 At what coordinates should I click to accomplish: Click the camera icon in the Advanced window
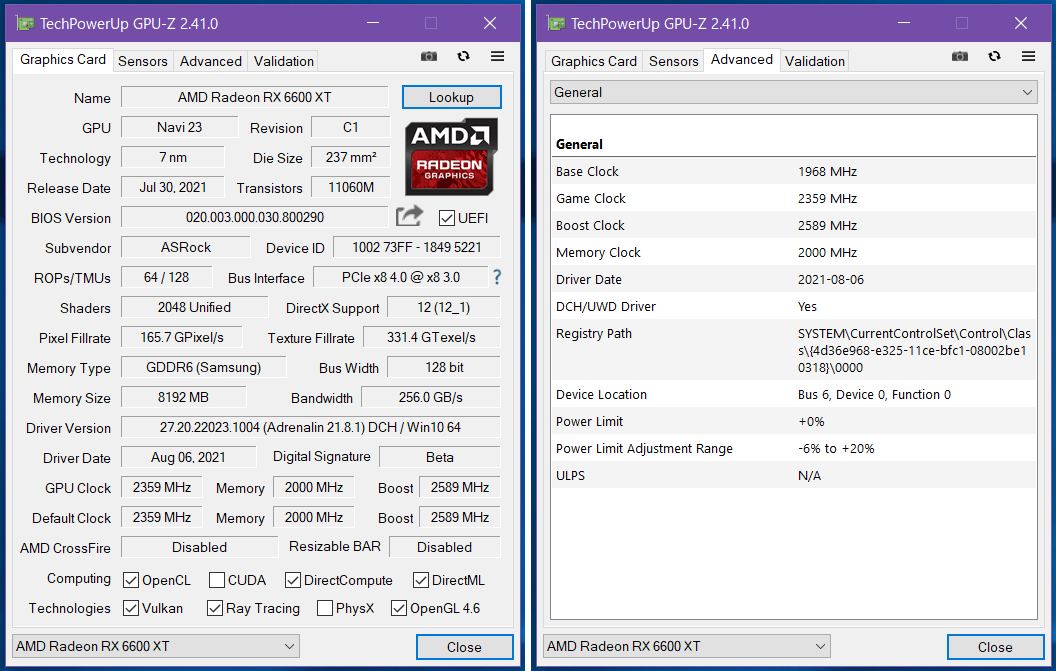click(960, 57)
